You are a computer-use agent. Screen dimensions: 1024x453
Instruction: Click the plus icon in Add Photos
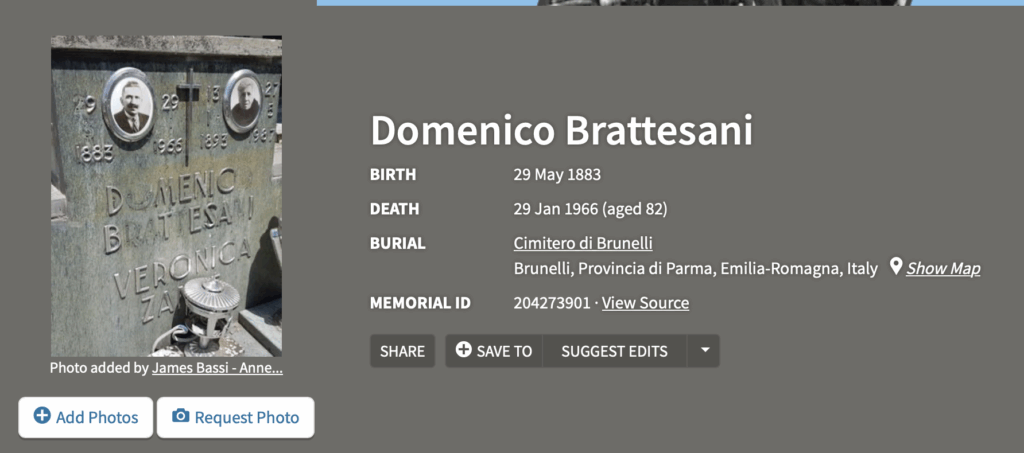[42, 416]
